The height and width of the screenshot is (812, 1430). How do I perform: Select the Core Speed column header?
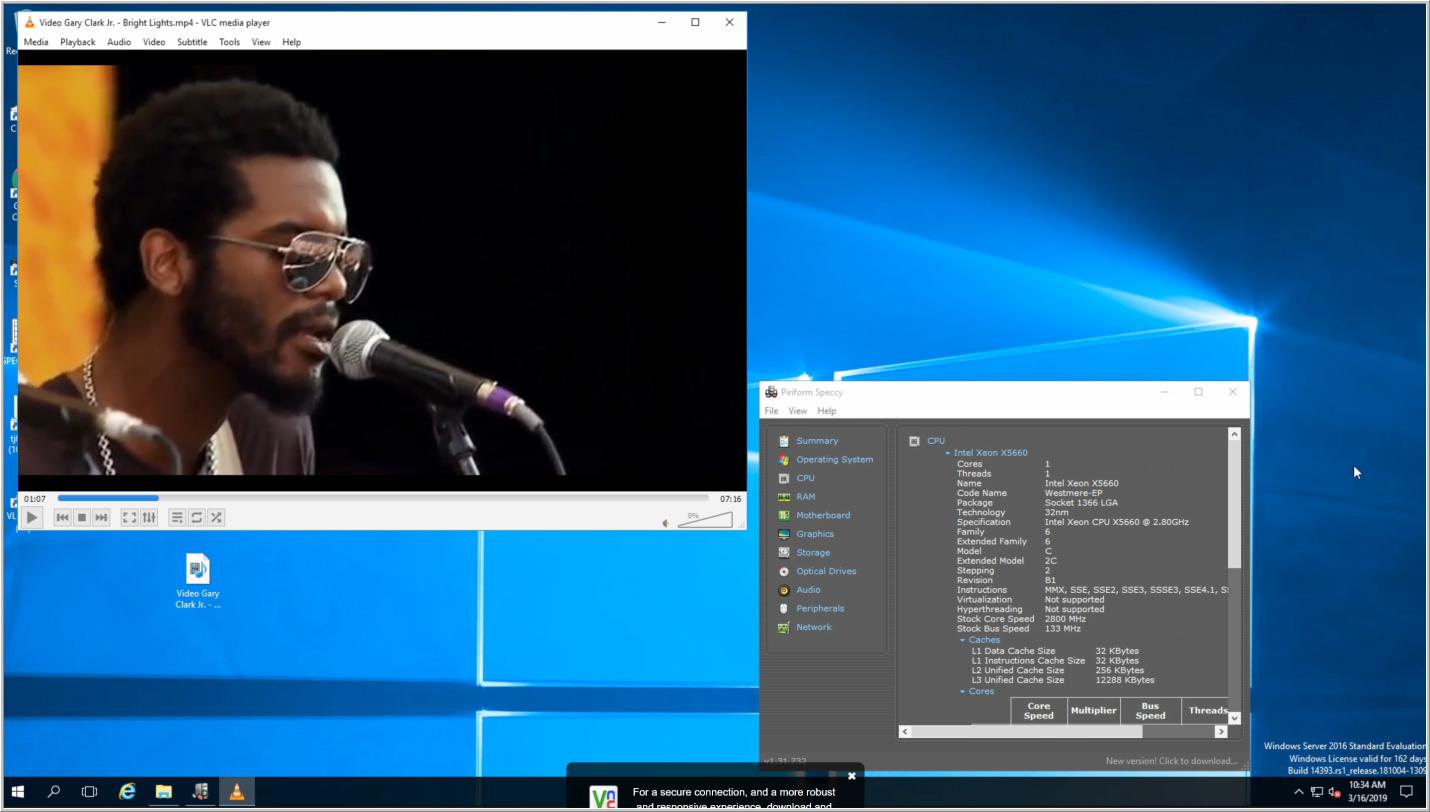click(x=1039, y=711)
